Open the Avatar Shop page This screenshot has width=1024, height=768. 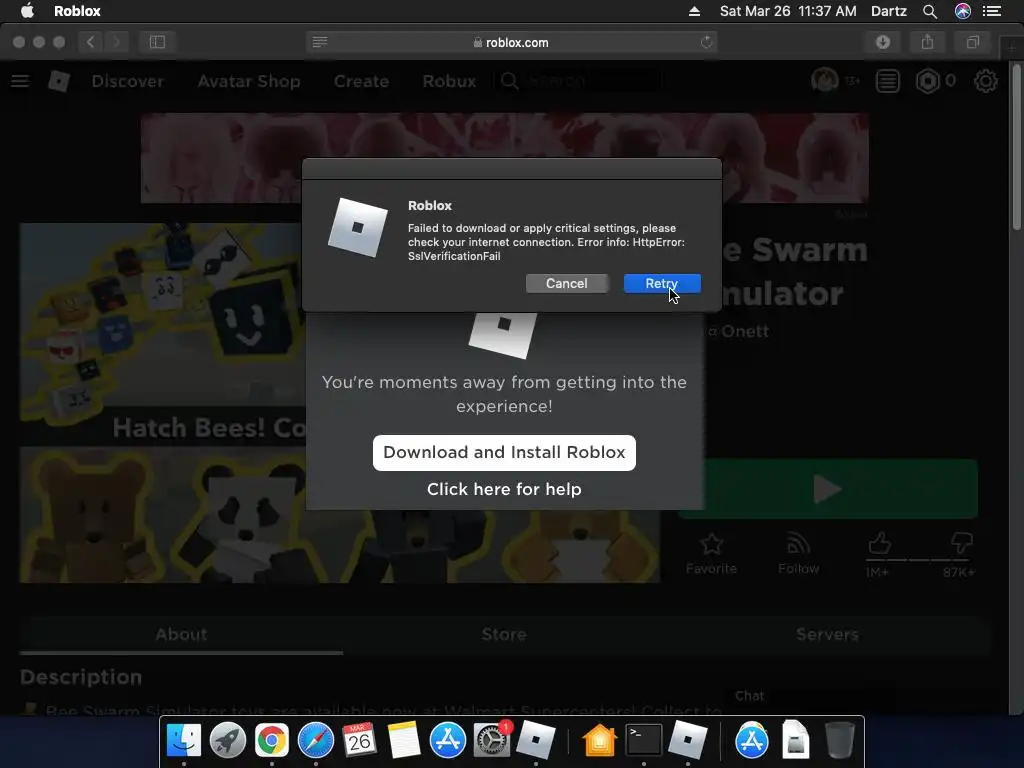pyautogui.click(x=249, y=81)
